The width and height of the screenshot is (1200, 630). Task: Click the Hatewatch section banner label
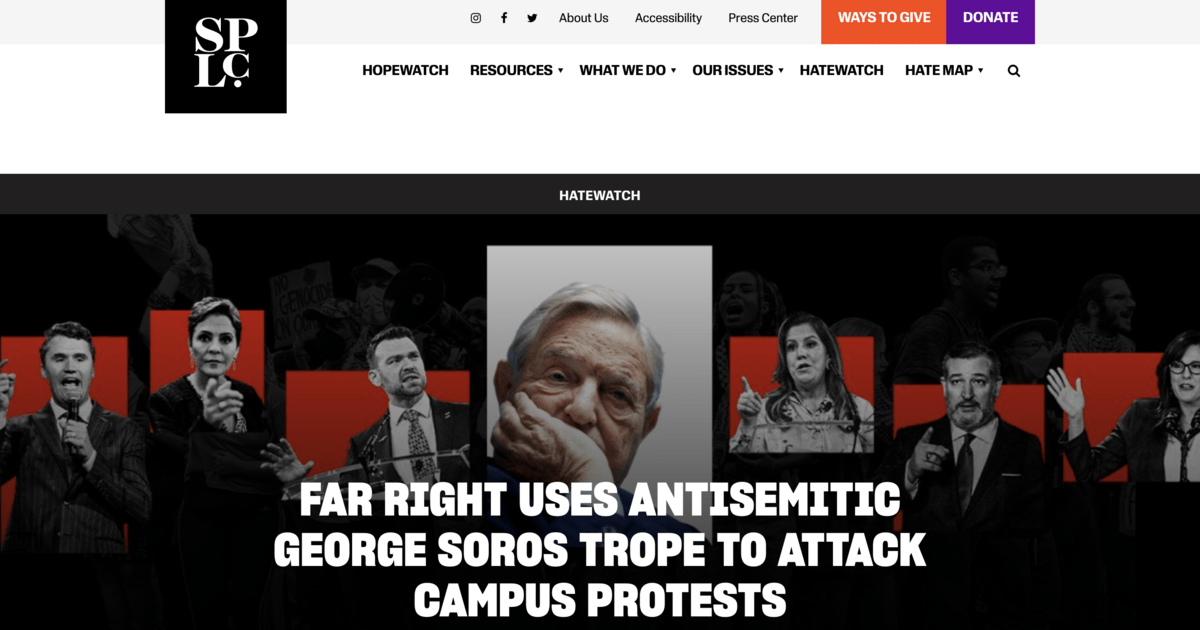coord(600,195)
